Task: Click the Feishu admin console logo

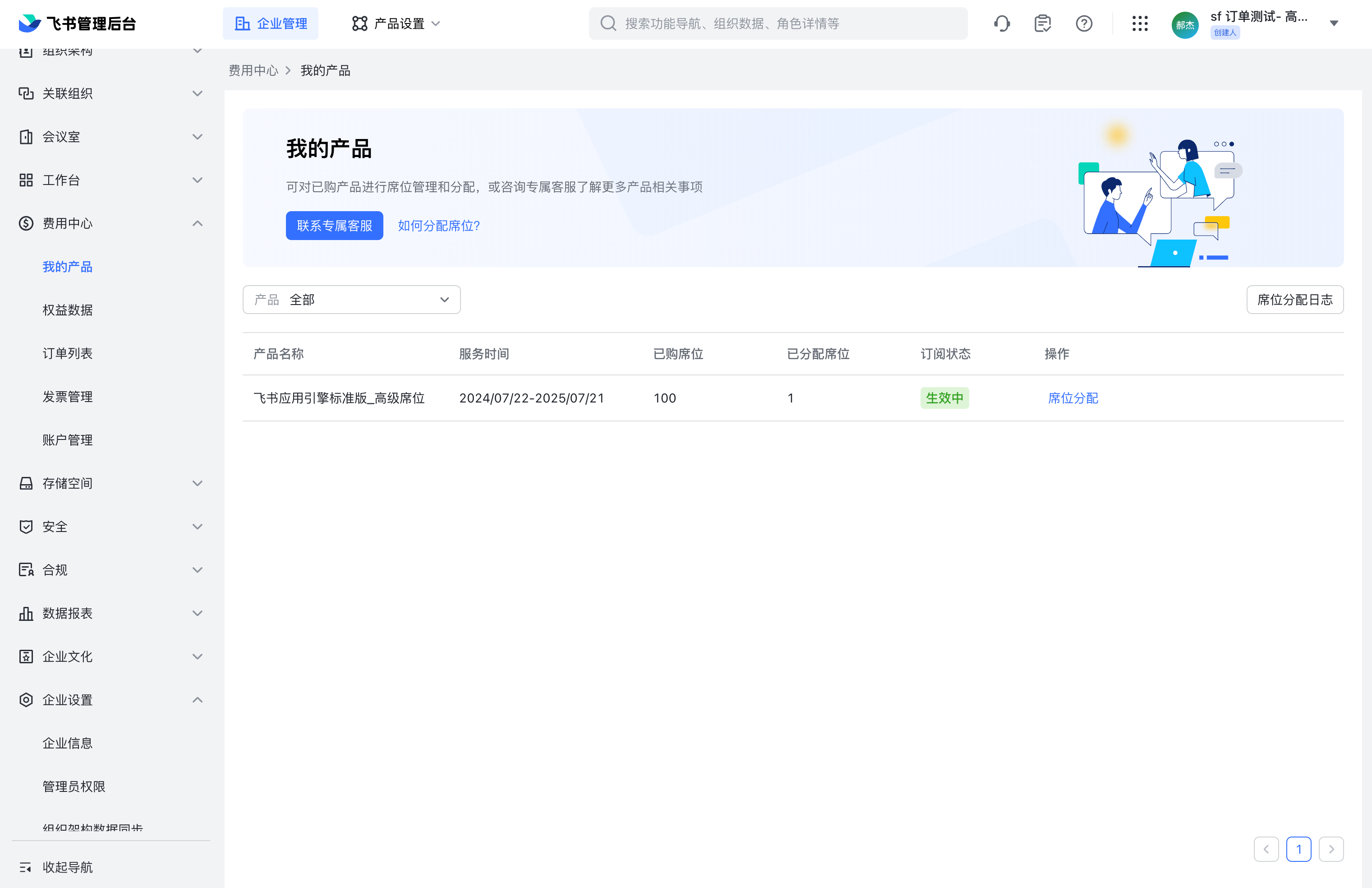Action: 77,23
